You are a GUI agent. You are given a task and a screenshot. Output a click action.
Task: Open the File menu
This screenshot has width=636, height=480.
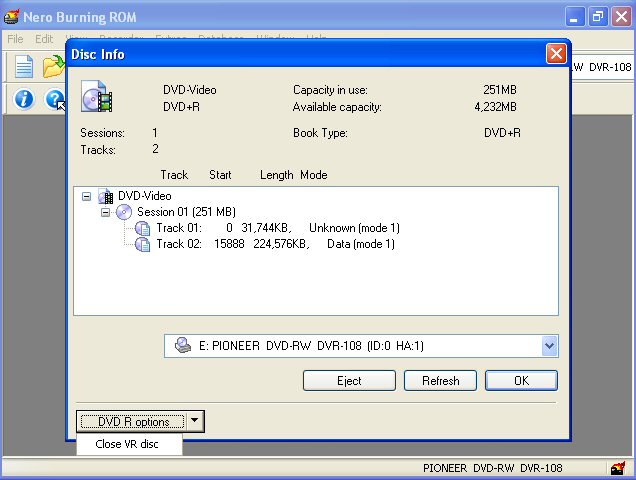[15, 39]
